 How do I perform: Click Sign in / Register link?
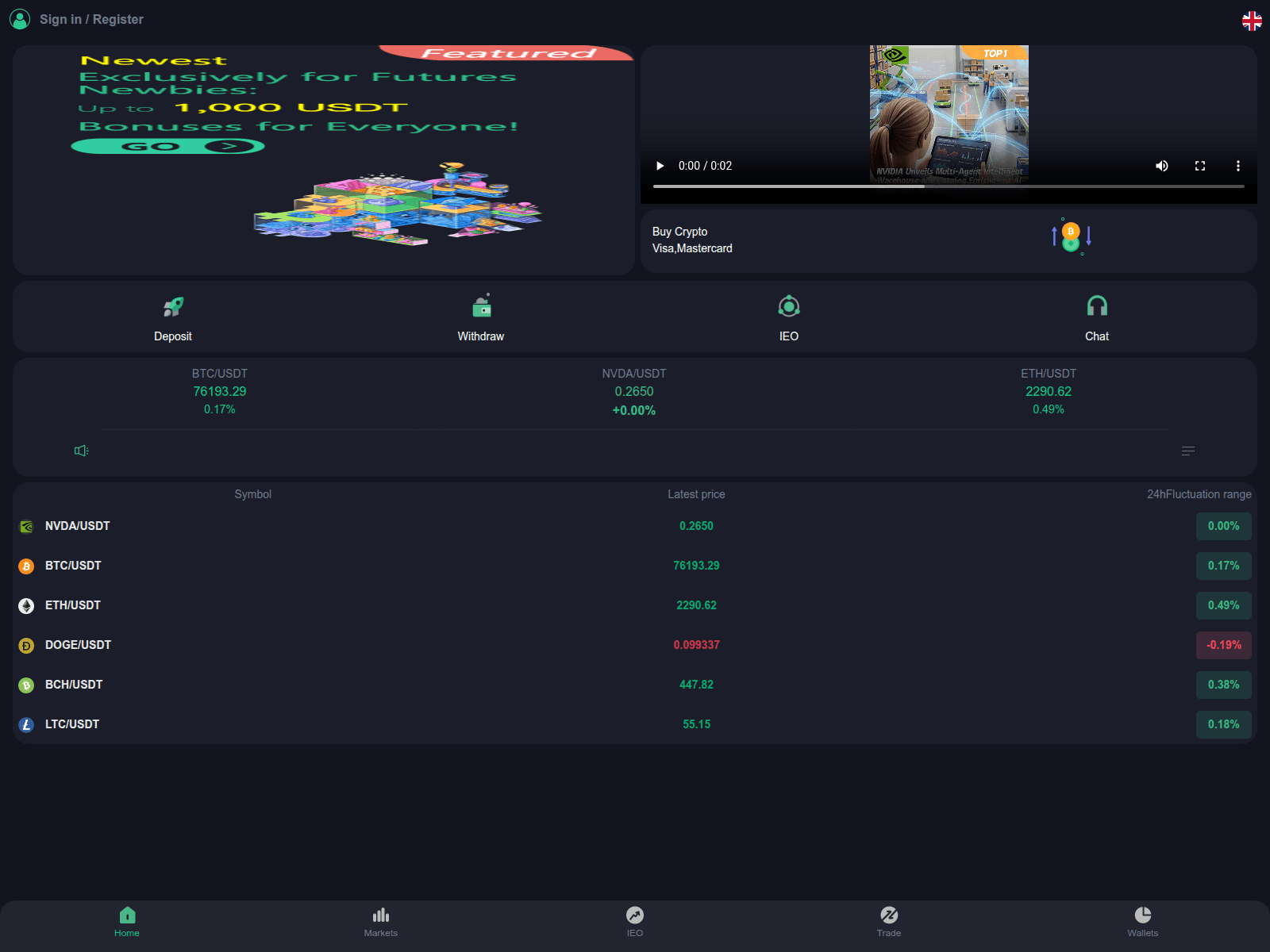tap(91, 19)
